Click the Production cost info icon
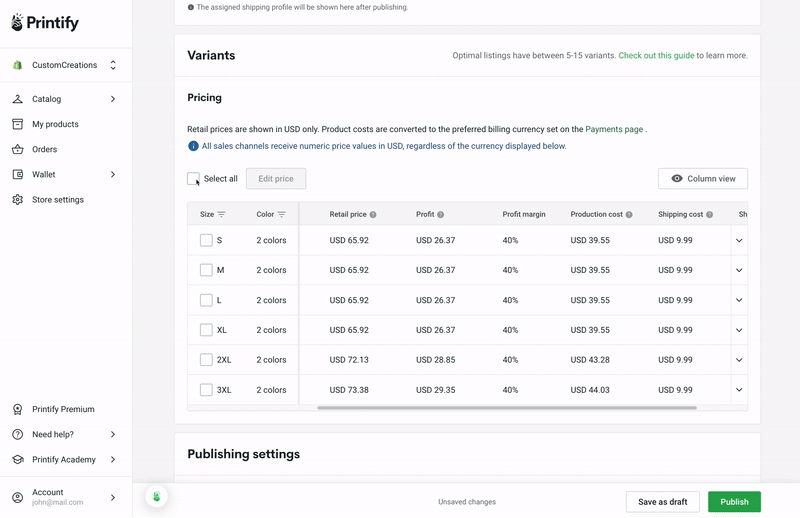800x518 pixels. [x=629, y=215]
